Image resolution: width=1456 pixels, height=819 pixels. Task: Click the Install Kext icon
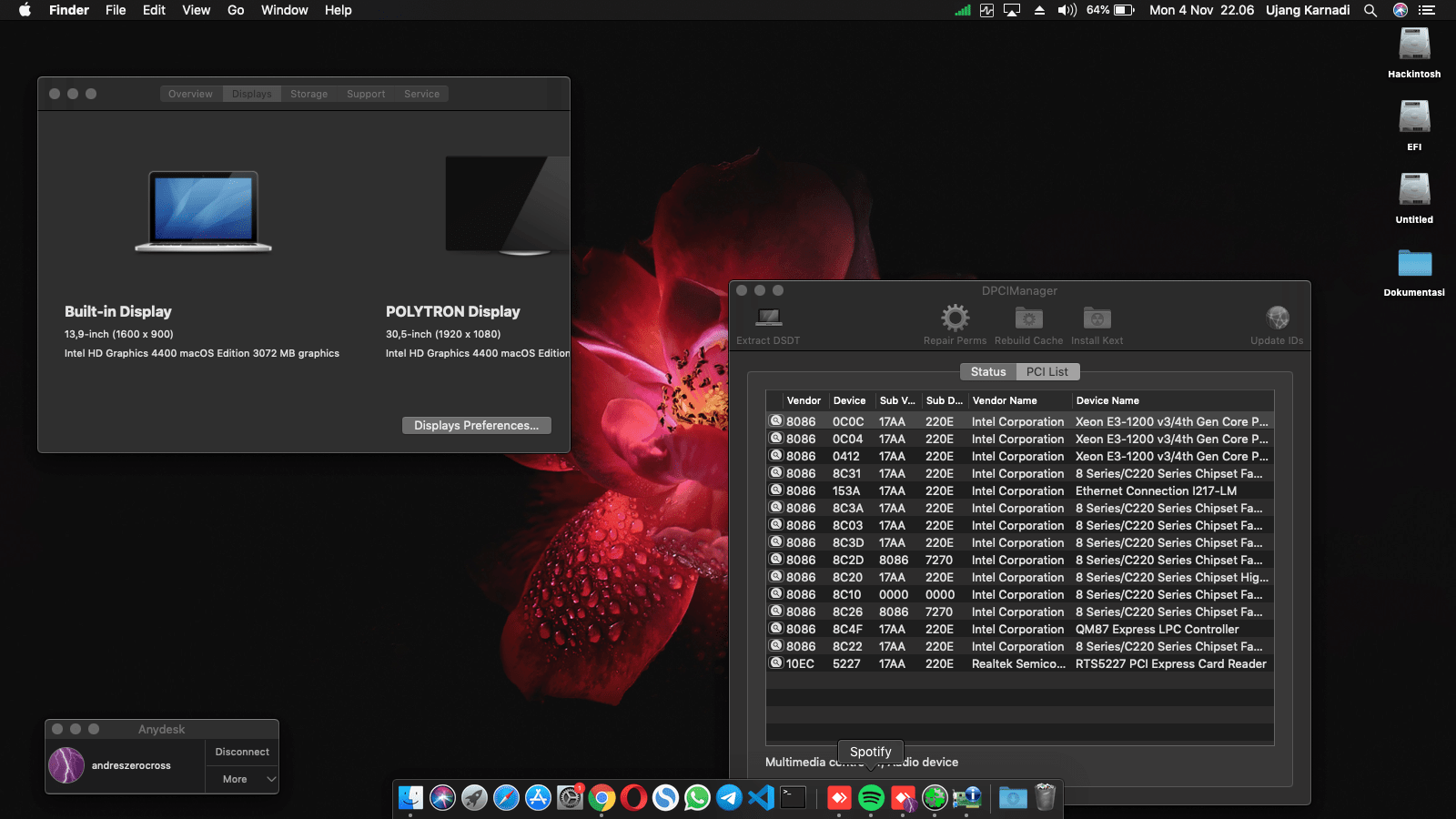click(1096, 320)
